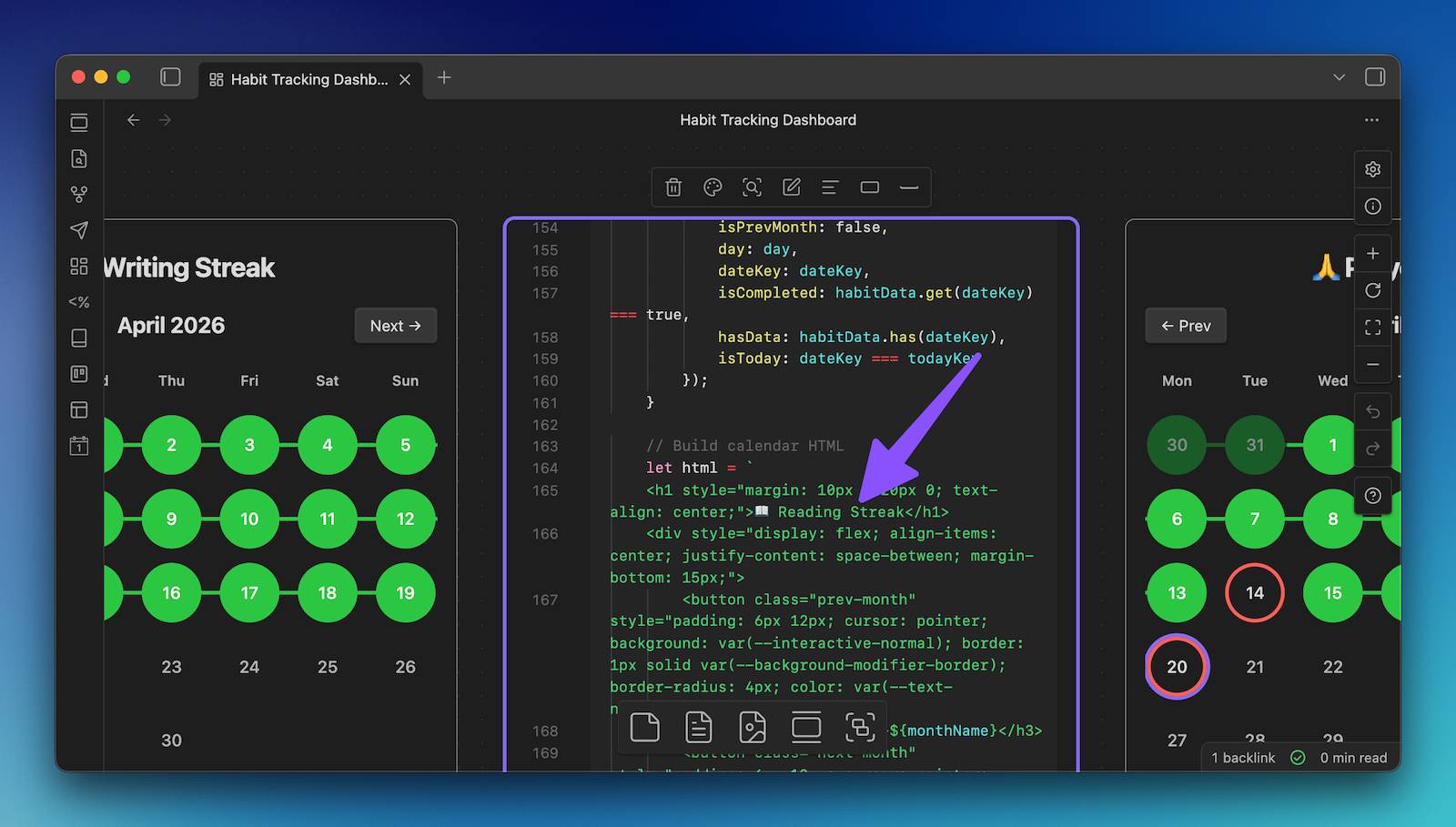
Task: Select the Habit Tracking Dashboard tab
Action: 299,79
